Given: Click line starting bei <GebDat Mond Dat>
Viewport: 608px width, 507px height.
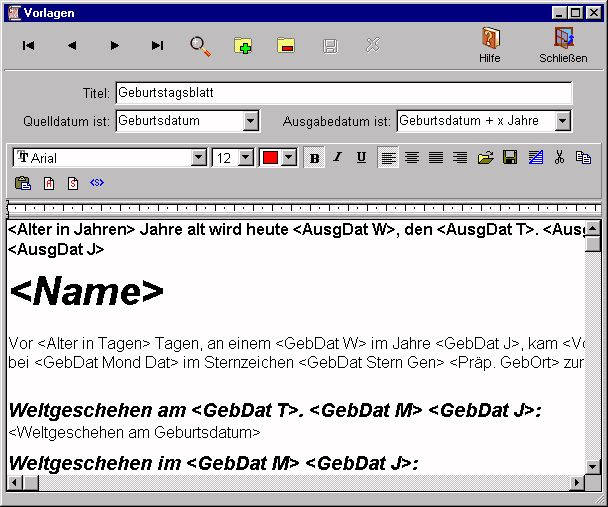Looking at the screenshot, I should (x=296, y=363).
